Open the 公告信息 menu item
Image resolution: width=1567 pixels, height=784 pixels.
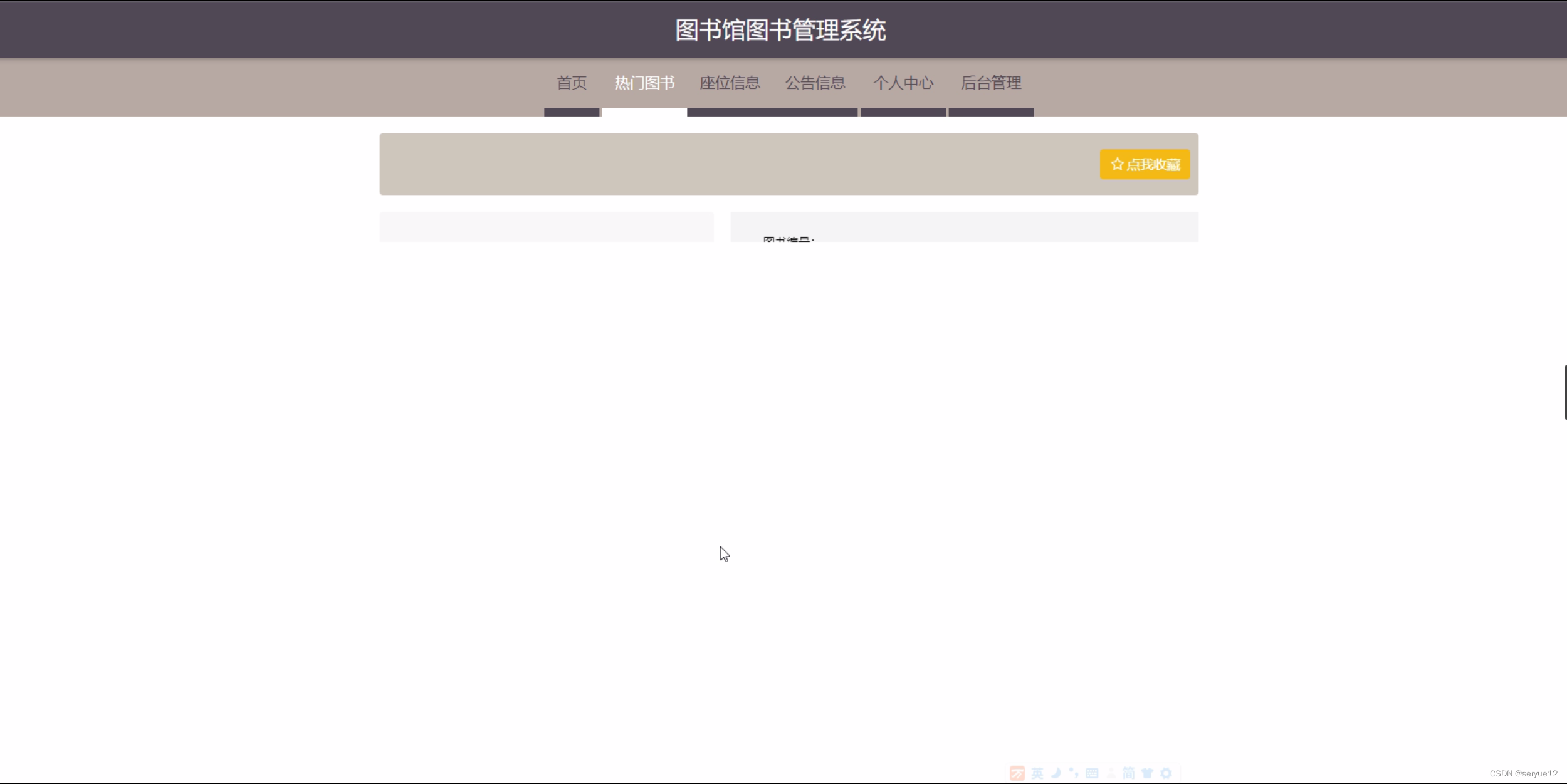coord(815,83)
